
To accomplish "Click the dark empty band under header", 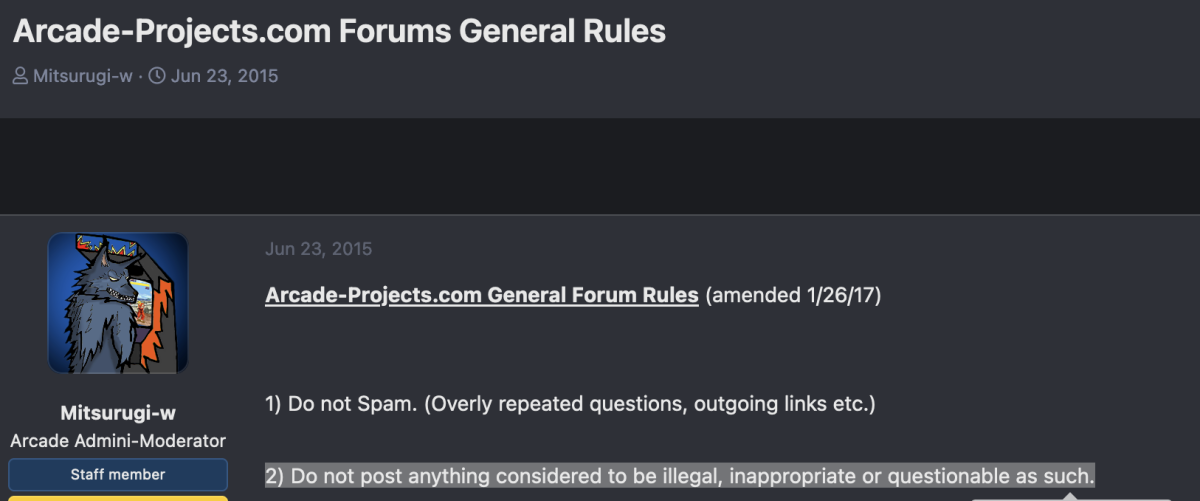I will (600, 166).
